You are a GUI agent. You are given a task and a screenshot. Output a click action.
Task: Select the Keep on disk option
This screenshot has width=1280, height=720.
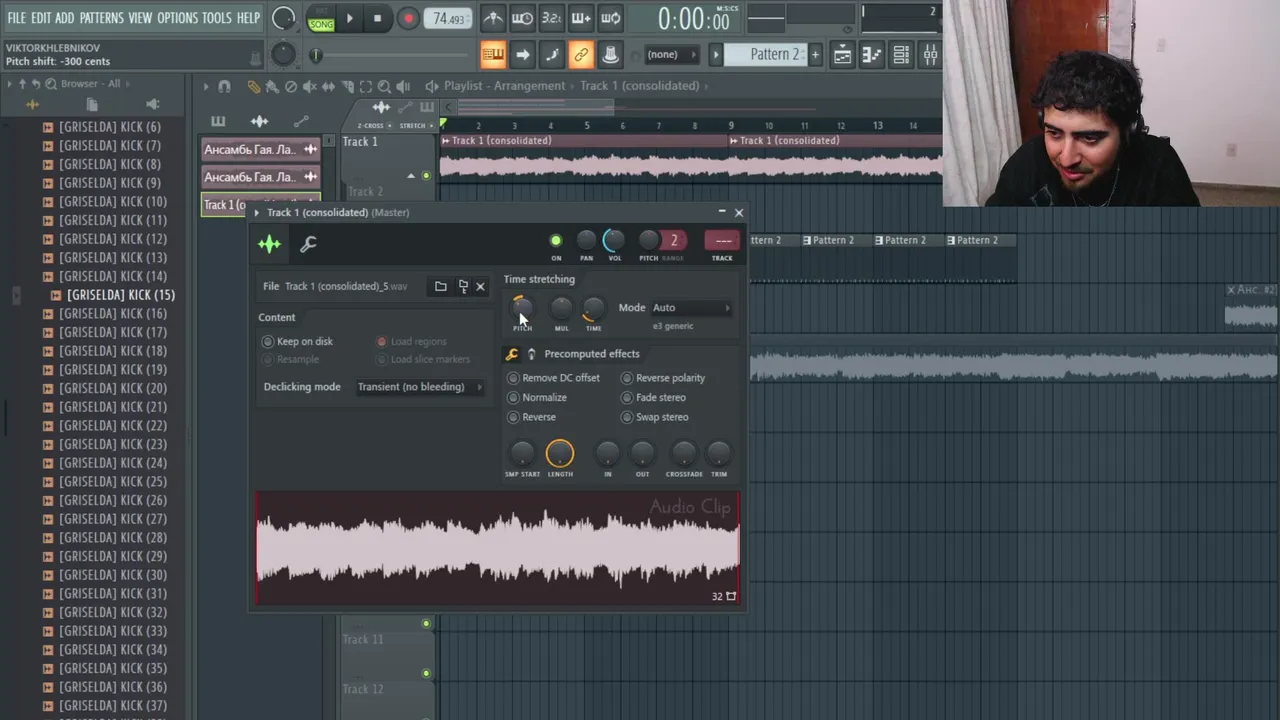click(297, 342)
